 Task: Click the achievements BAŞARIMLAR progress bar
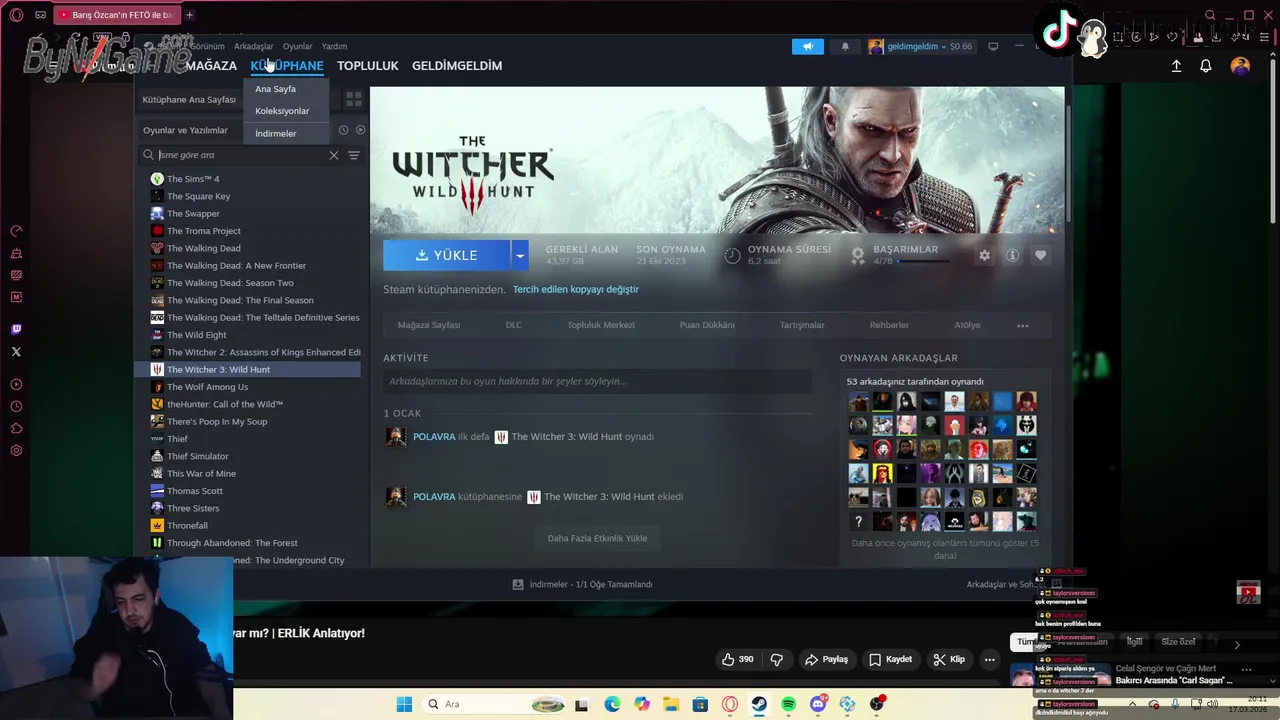click(x=923, y=261)
